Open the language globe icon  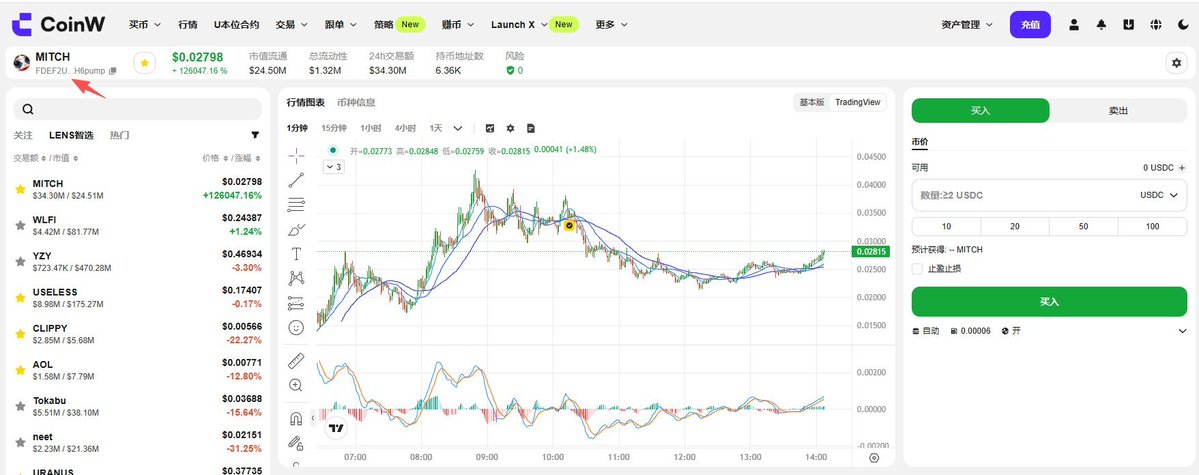click(1155, 24)
